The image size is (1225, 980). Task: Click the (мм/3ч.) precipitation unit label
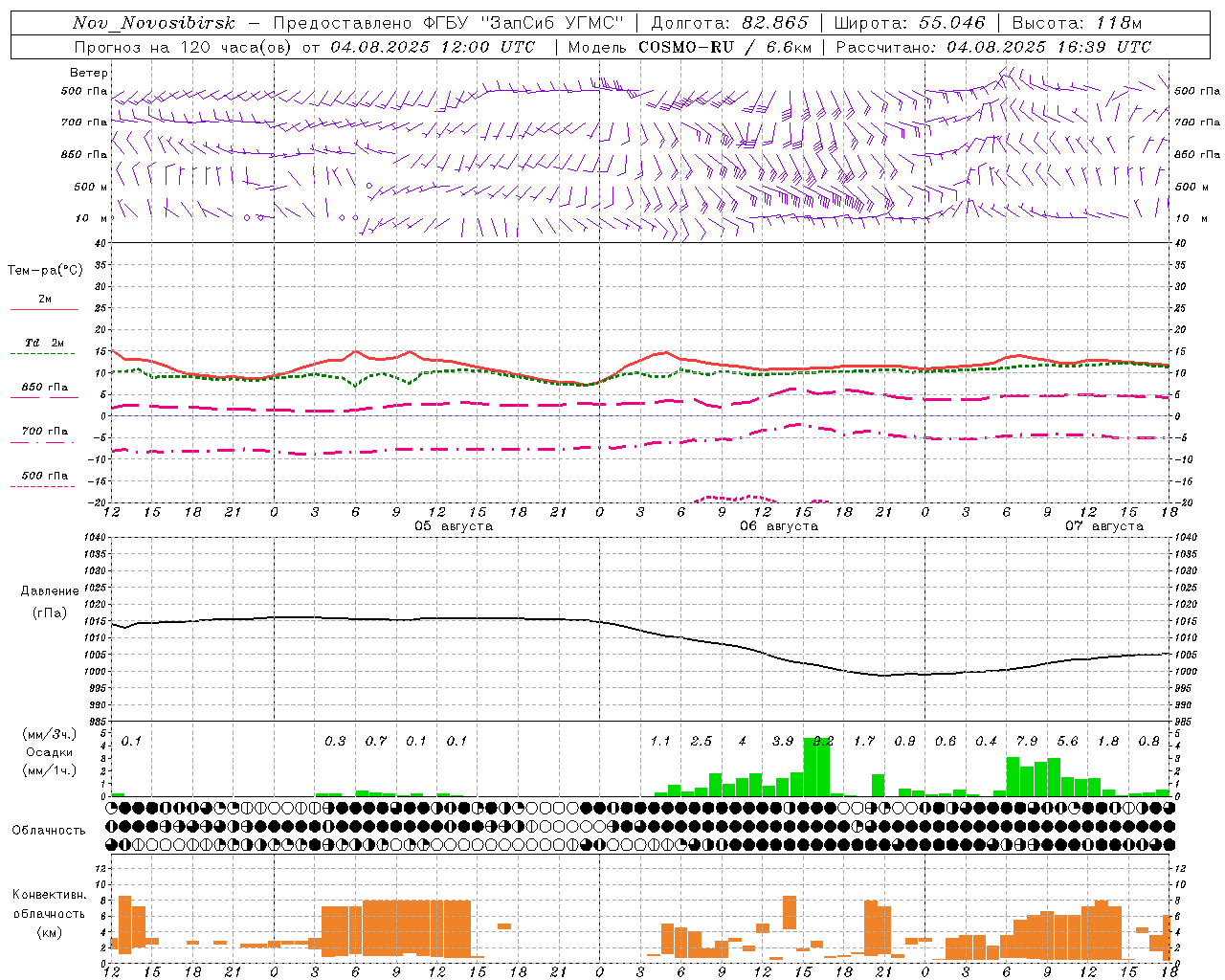(50, 734)
